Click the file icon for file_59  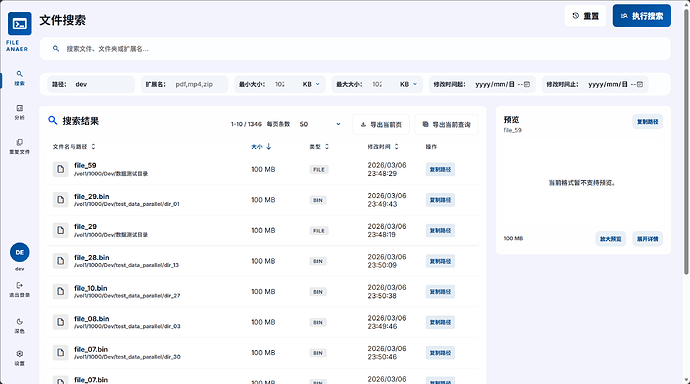(61, 169)
